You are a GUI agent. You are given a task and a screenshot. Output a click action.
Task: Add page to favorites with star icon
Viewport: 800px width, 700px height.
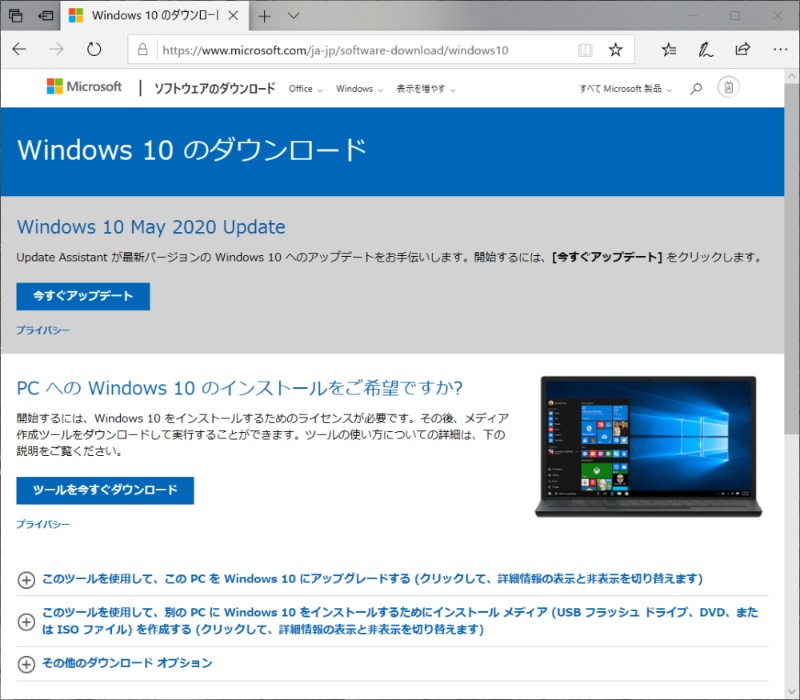point(615,49)
